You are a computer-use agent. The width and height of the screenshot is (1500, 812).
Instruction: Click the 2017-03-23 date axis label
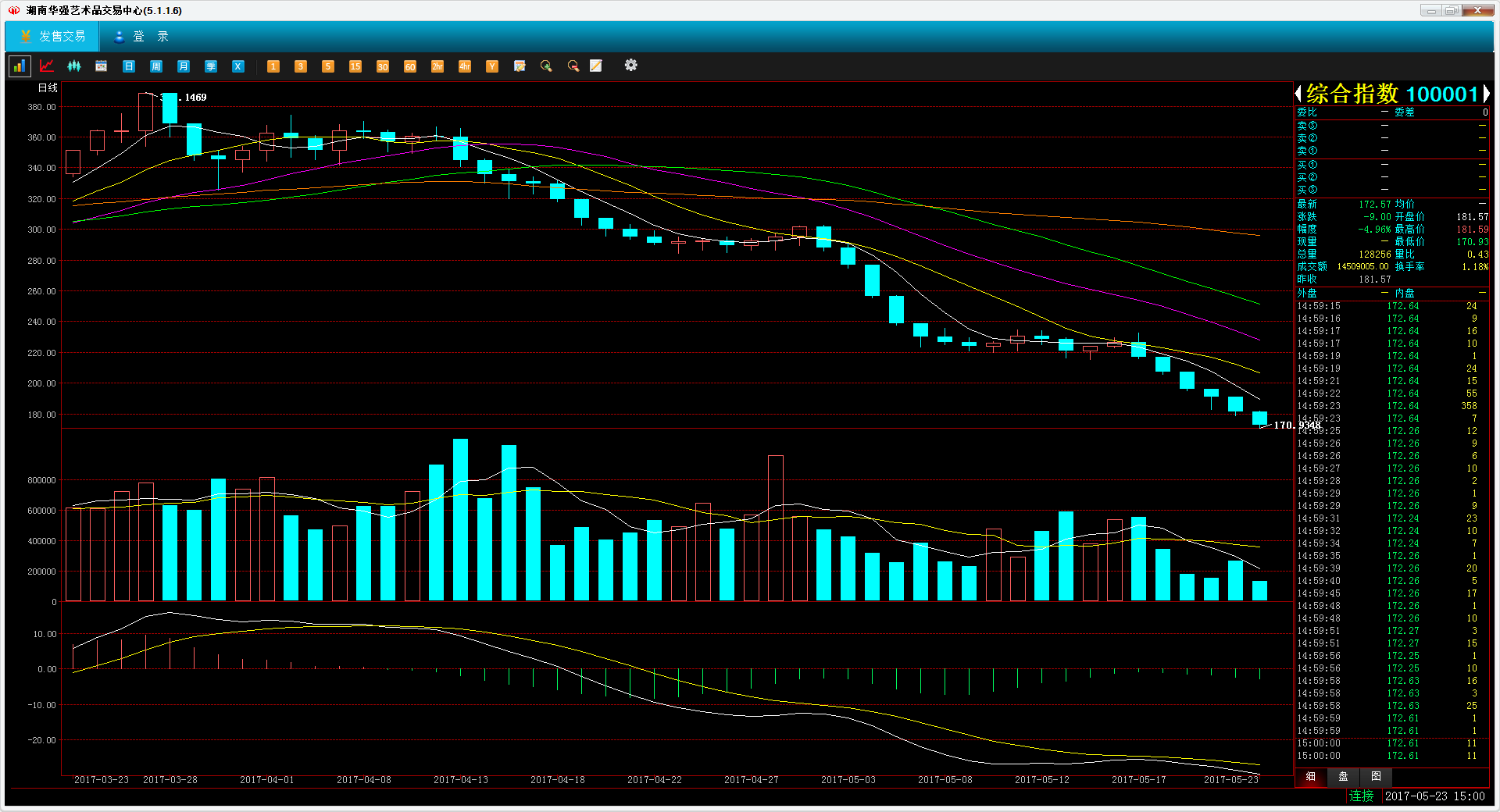[102, 780]
